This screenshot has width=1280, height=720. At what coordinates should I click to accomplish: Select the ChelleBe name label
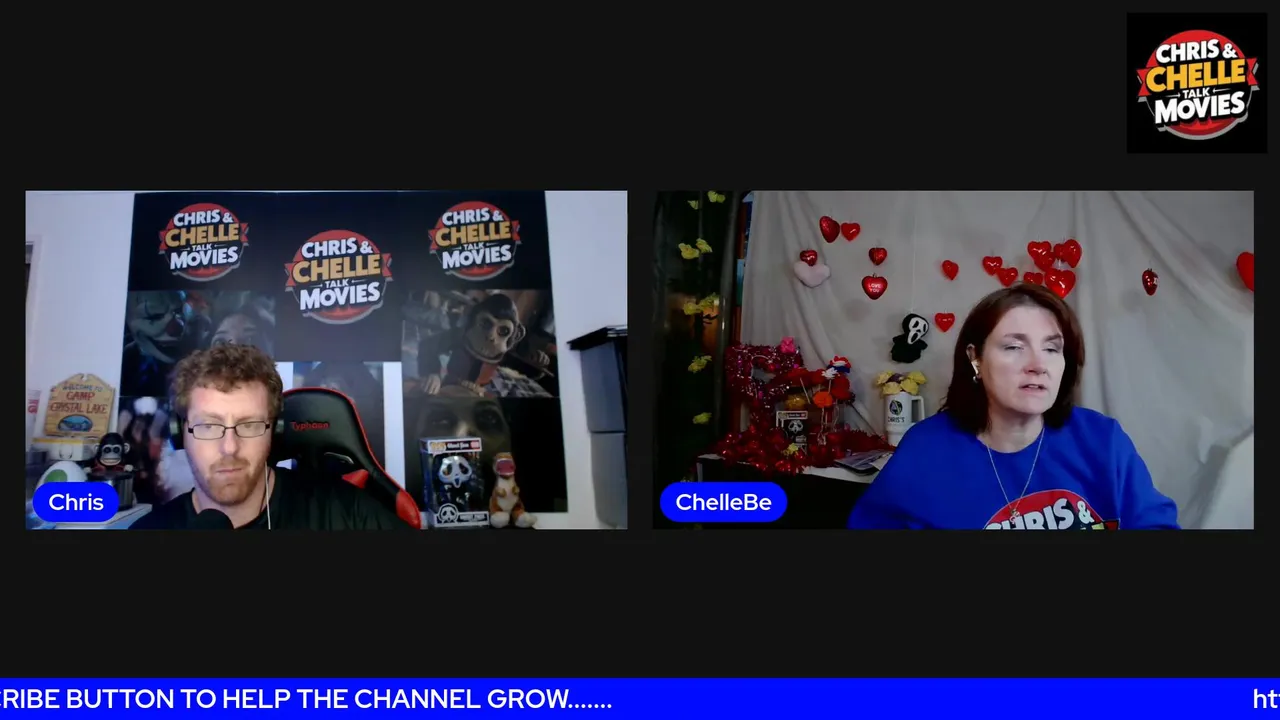[723, 502]
